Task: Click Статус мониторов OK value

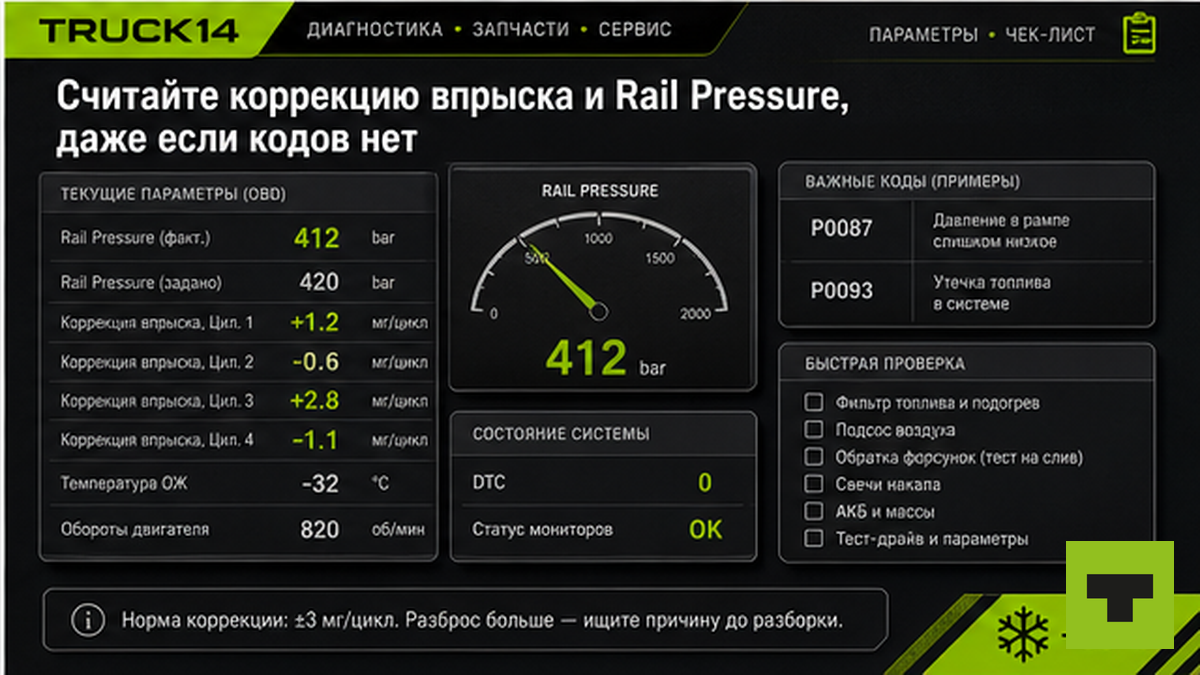Action: (705, 530)
